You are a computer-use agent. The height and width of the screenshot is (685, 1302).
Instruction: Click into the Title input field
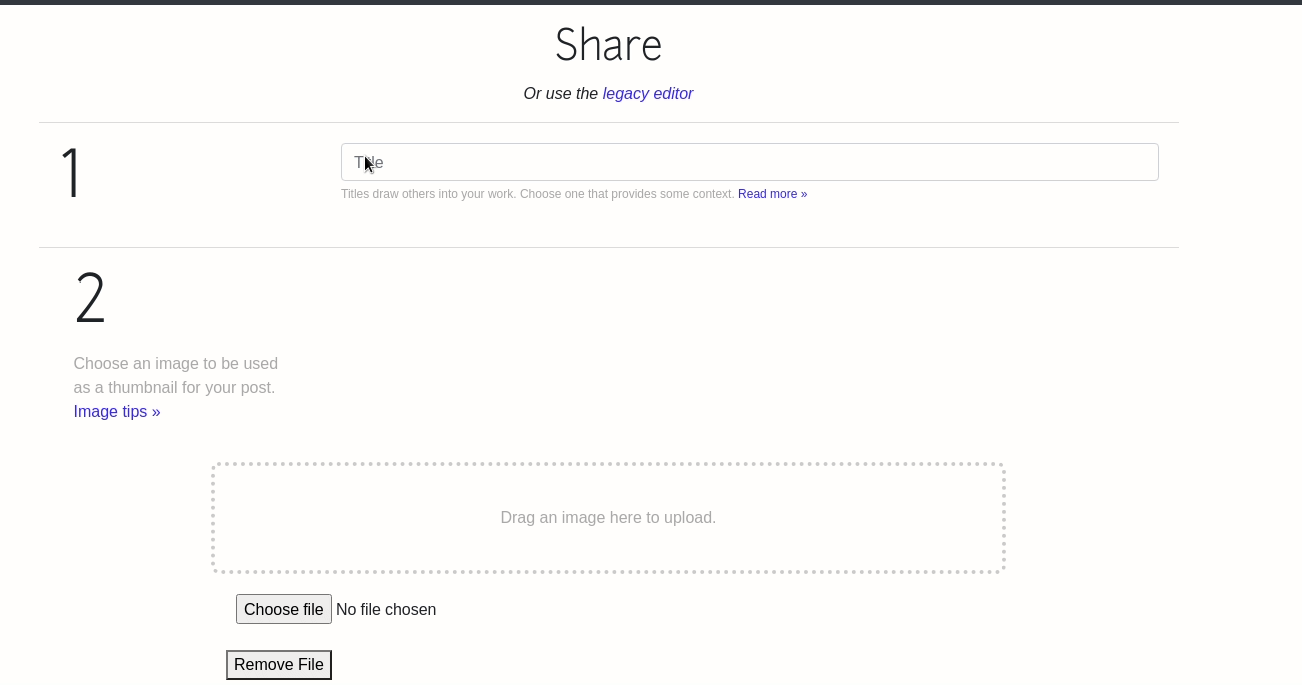click(749, 162)
